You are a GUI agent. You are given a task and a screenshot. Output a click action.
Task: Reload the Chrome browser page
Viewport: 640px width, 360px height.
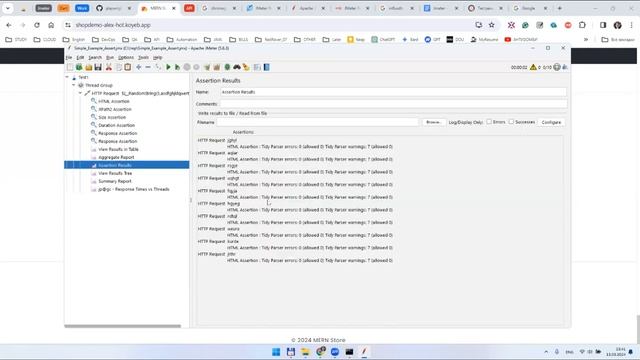click(x=37, y=25)
